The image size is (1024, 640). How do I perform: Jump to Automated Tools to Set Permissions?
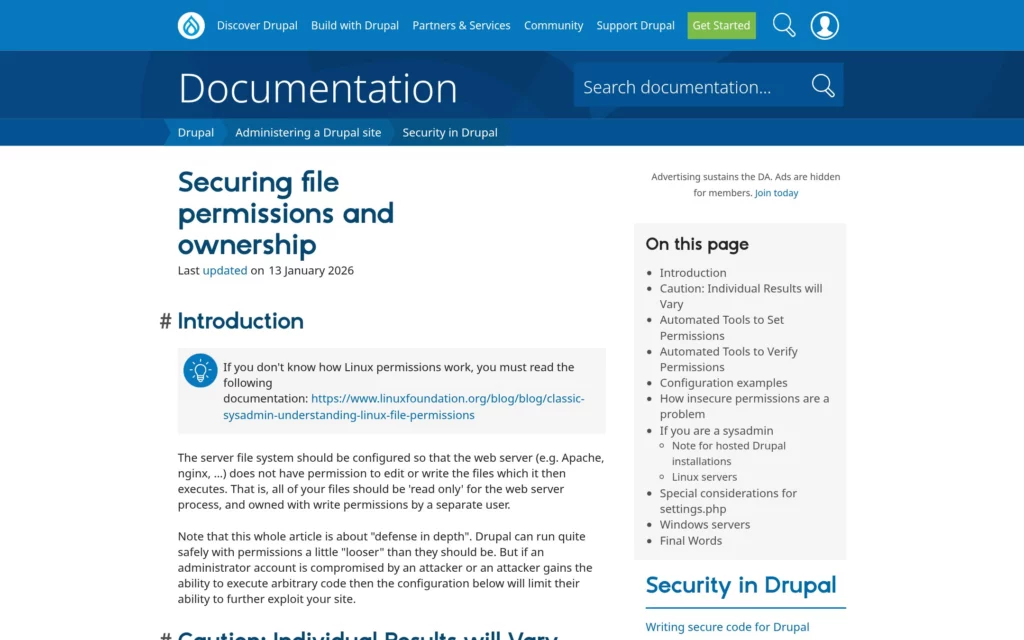(x=721, y=327)
